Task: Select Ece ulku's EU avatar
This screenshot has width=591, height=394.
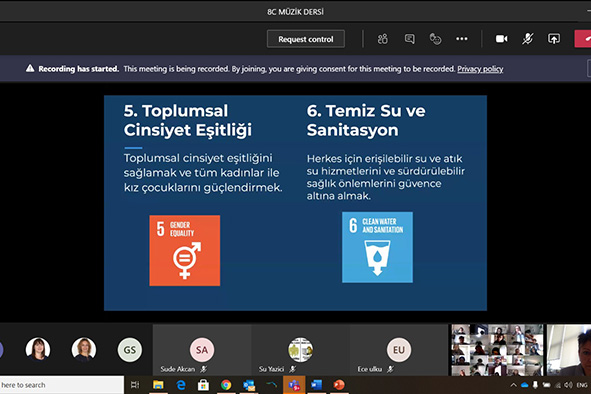Action: 399,350
